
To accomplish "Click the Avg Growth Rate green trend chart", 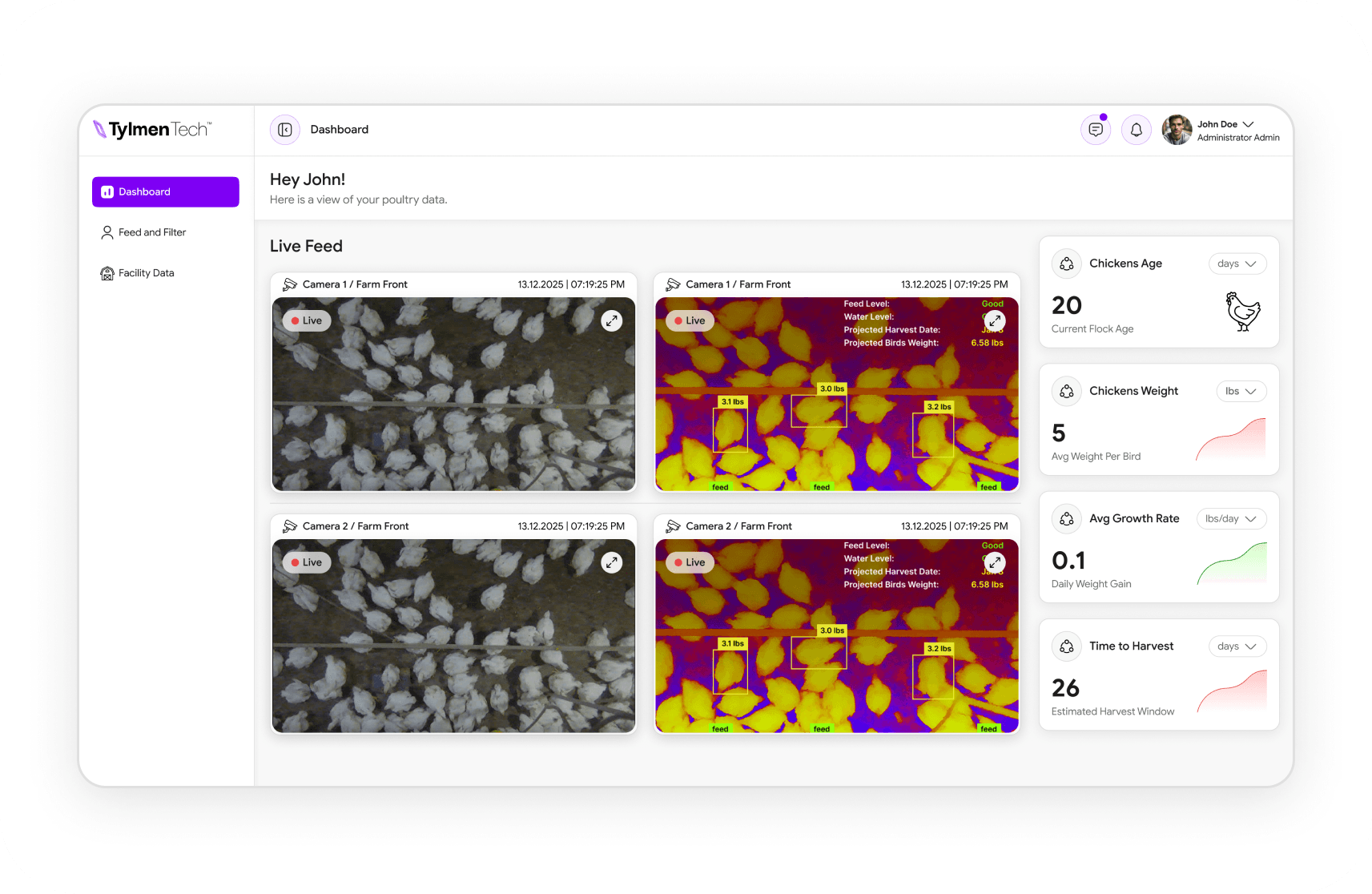I will click(x=1232, y=563).
